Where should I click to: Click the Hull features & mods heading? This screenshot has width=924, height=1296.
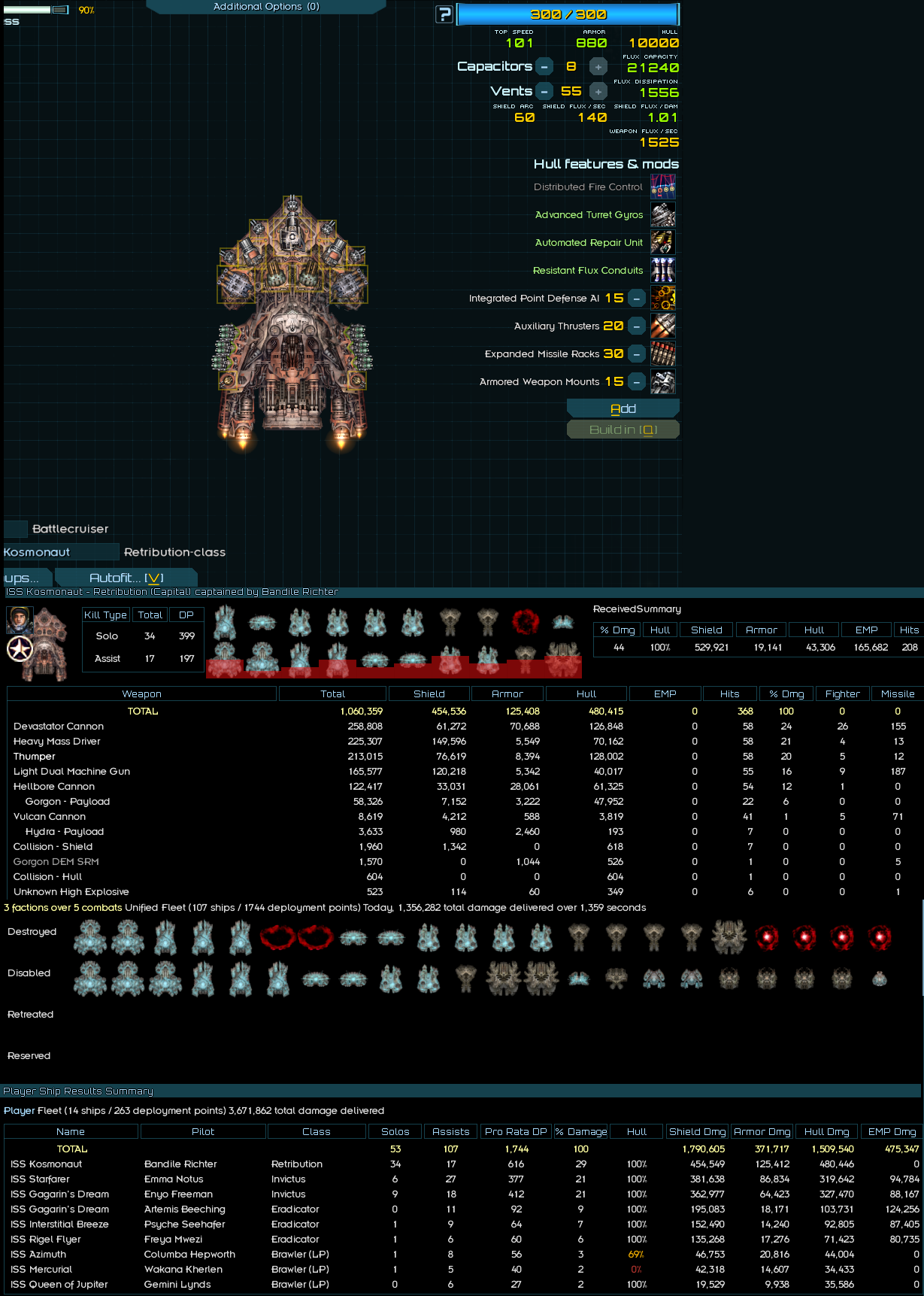coord(606,164)
